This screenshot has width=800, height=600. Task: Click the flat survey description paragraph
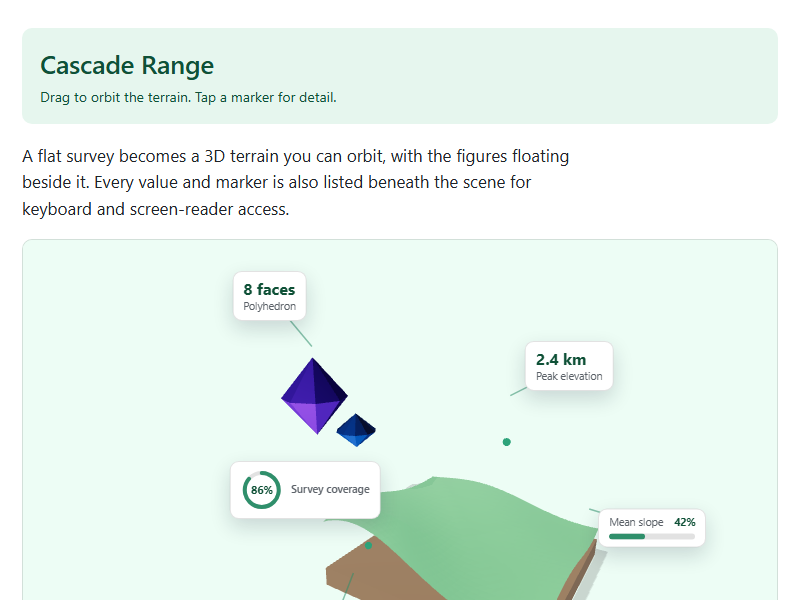point(295,182)
